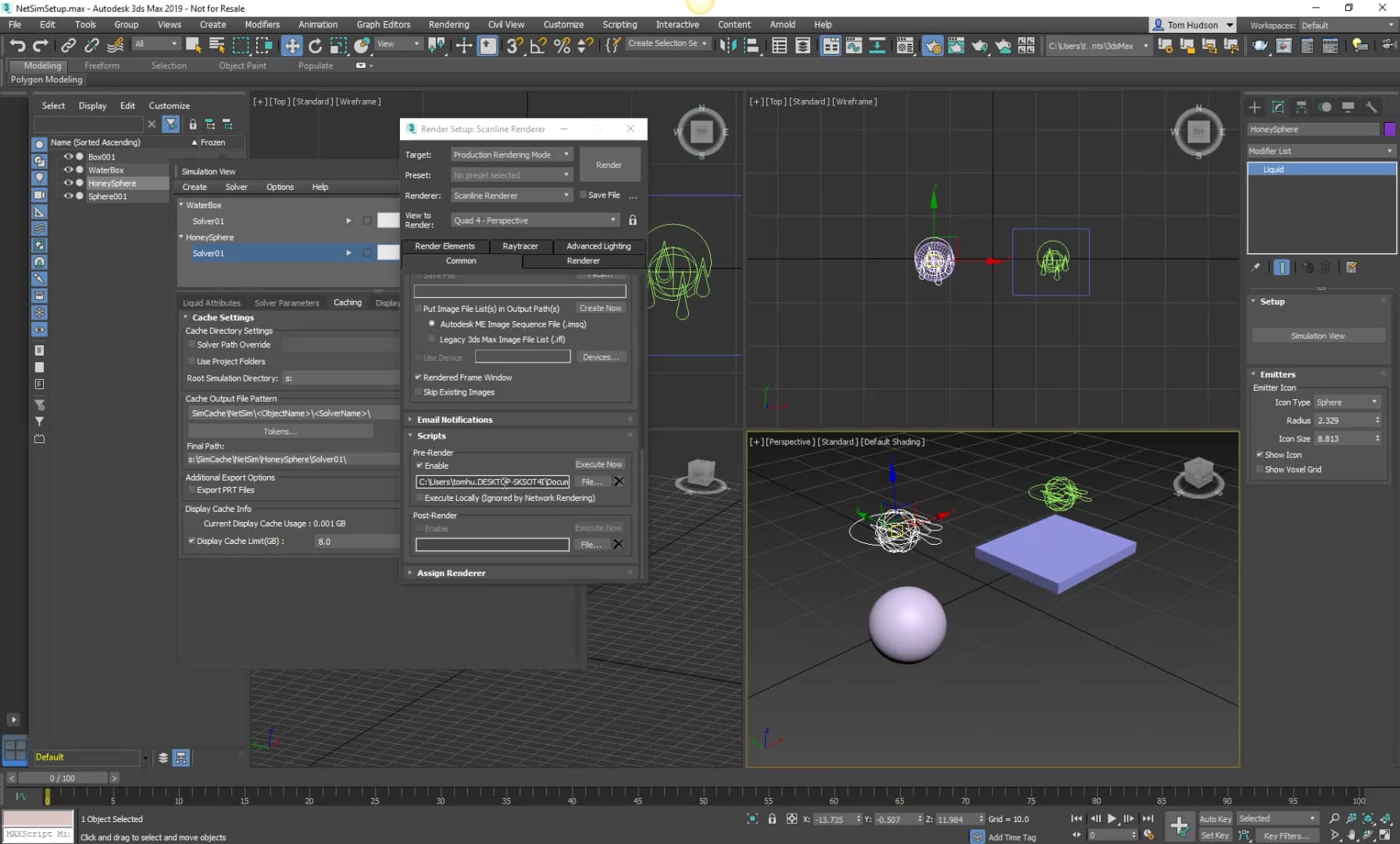Enable Solver Path Override checkbox
Viewport: 1400px width, 844px height.
point(191,345)
